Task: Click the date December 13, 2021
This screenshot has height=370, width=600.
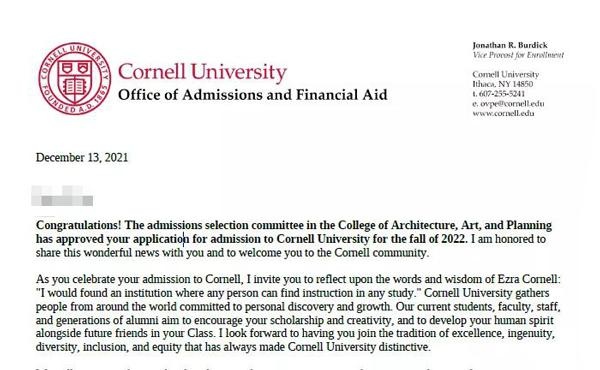Action: [x=82, y=158]
